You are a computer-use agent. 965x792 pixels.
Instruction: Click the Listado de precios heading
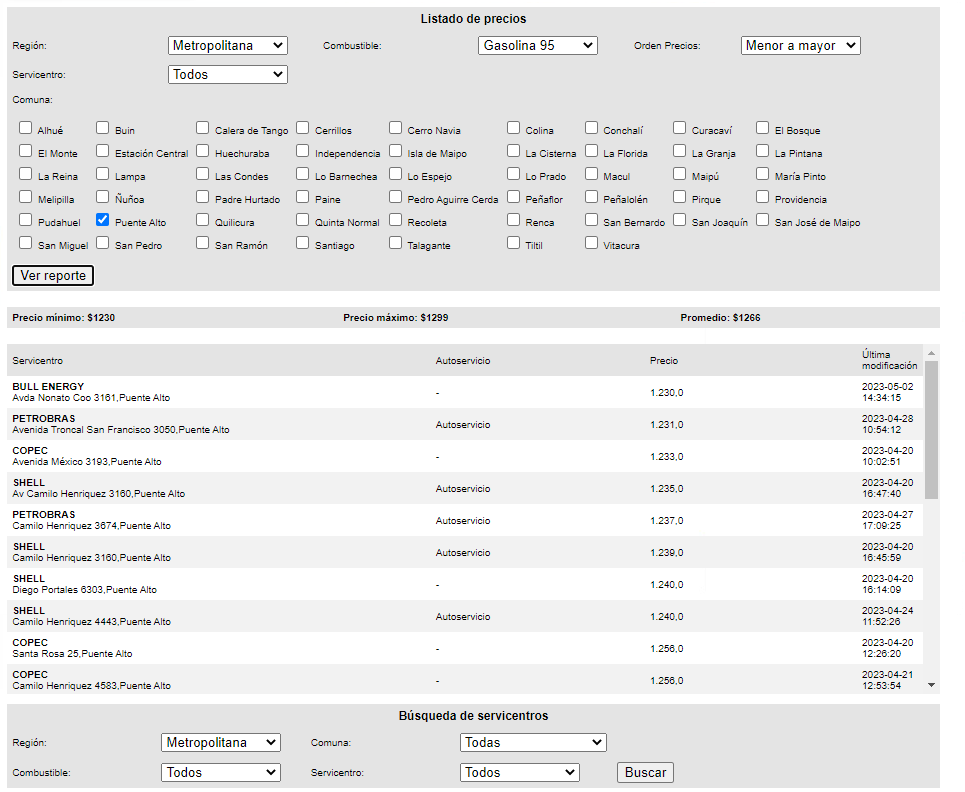coord(473,19)
